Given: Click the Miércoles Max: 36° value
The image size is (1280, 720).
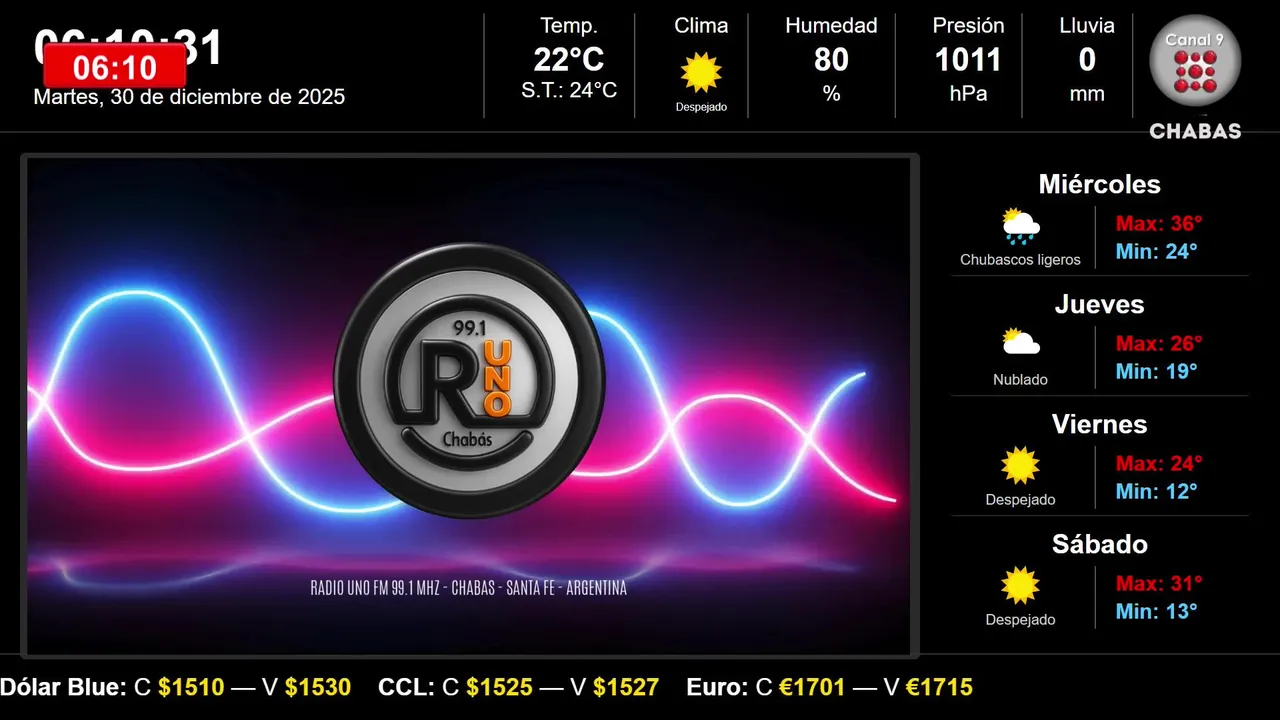Looking at the screenshot, I should click(1159, 224).
